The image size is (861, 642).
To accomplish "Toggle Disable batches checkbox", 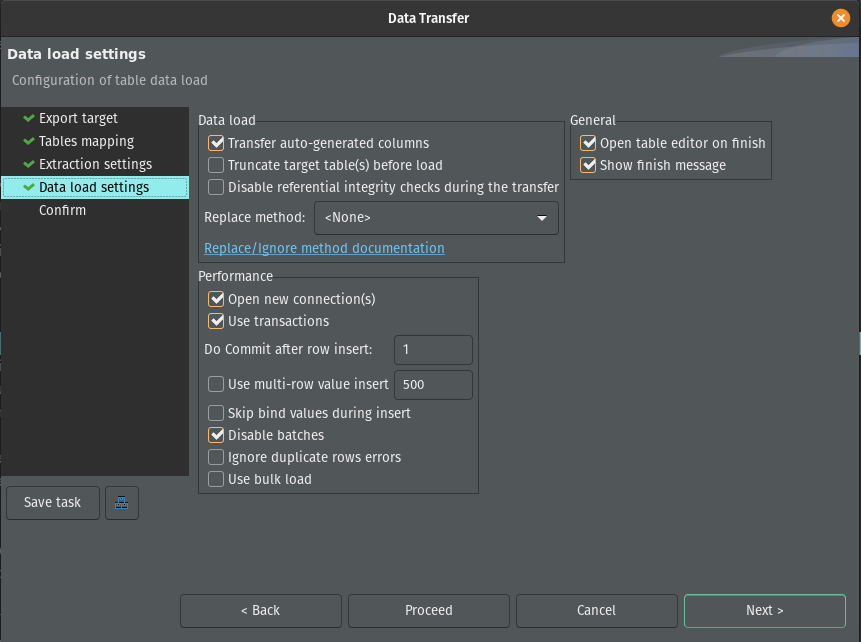I will click(216, 435).
